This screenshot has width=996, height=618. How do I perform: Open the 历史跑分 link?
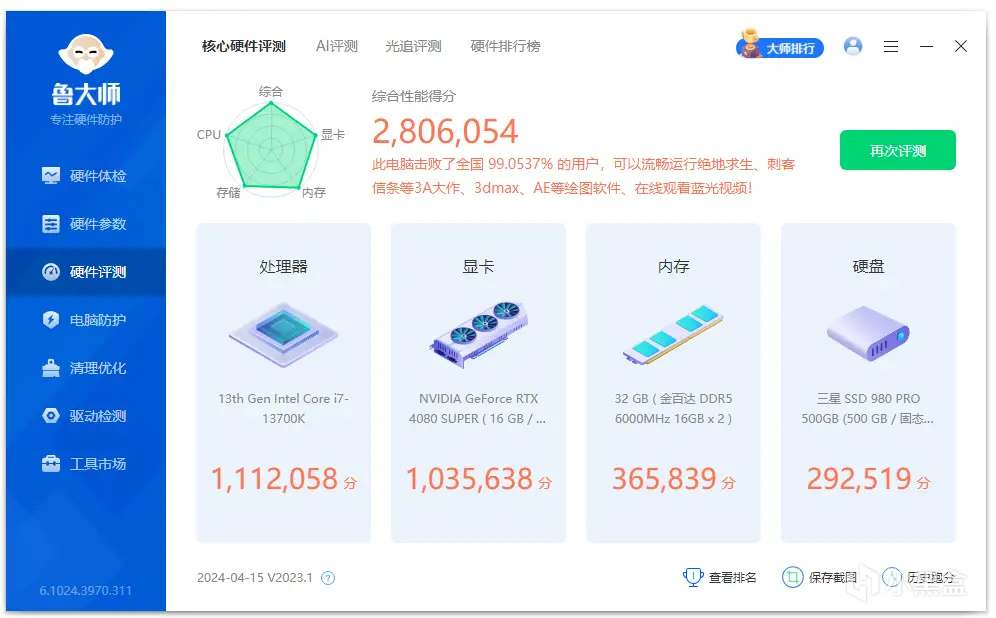tap(931, 577)
